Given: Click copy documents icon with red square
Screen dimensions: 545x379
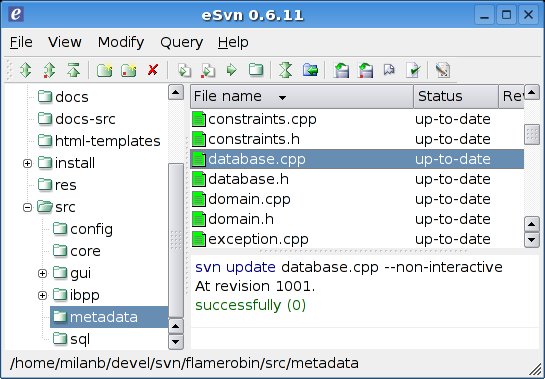Looking at the screenshot, I should pos(208,70).
